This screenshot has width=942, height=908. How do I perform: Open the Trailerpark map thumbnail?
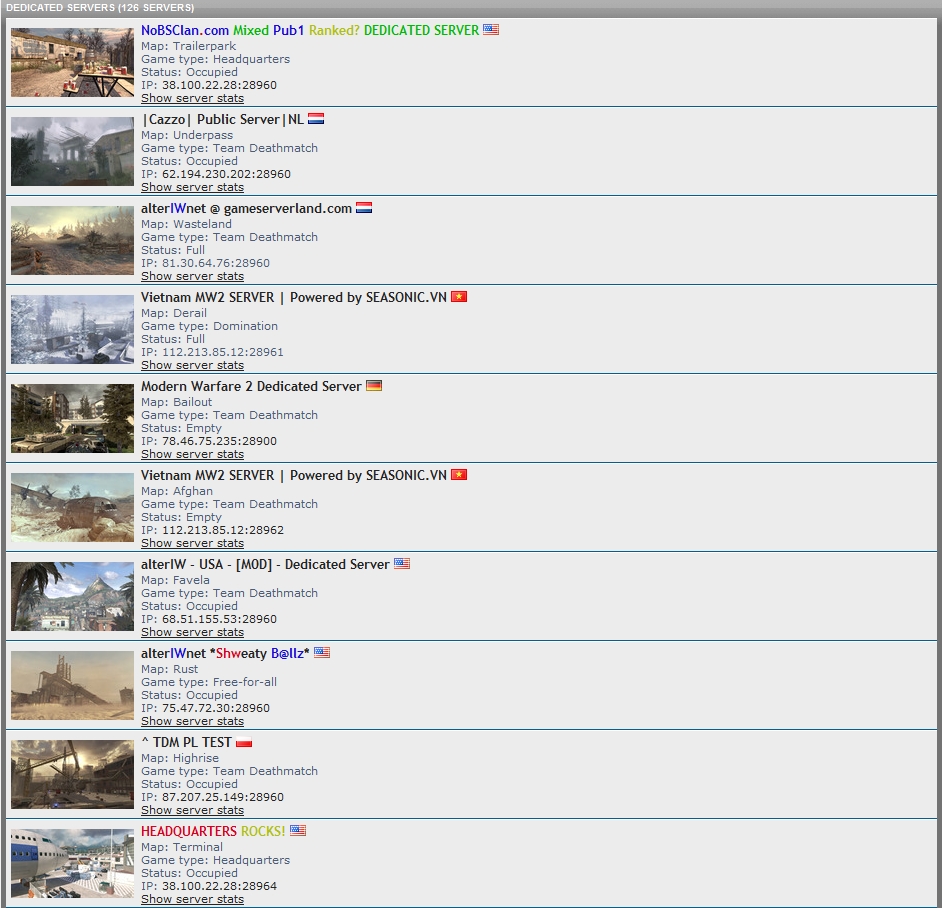tap(72, 62)
